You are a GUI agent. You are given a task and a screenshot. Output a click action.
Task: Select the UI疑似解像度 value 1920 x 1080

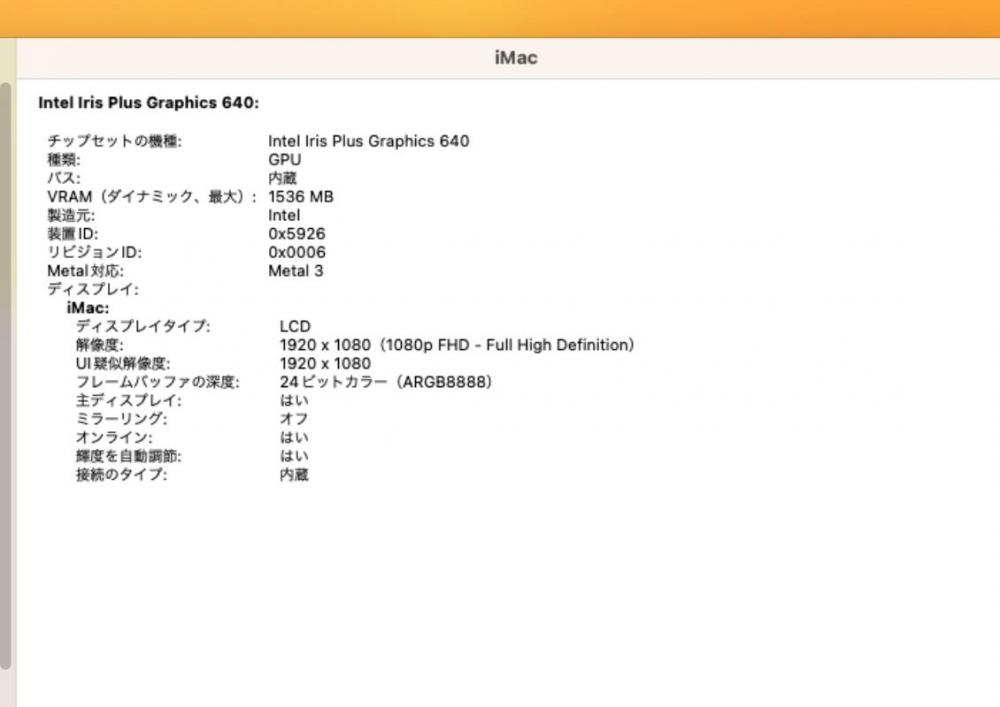(x=325, y=363)
